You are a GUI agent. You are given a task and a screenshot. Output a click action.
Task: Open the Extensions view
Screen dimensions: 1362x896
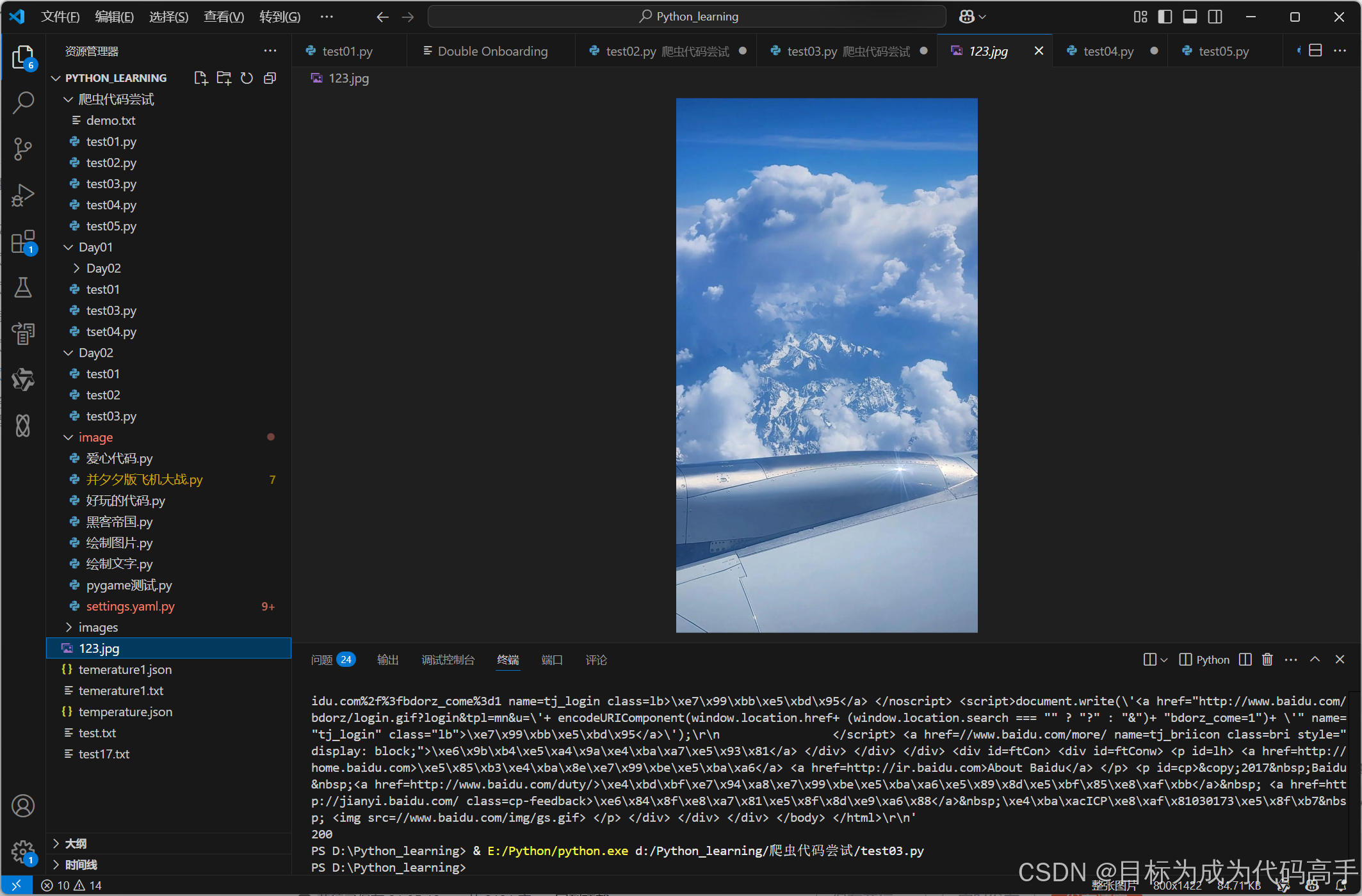pos(23,242)
